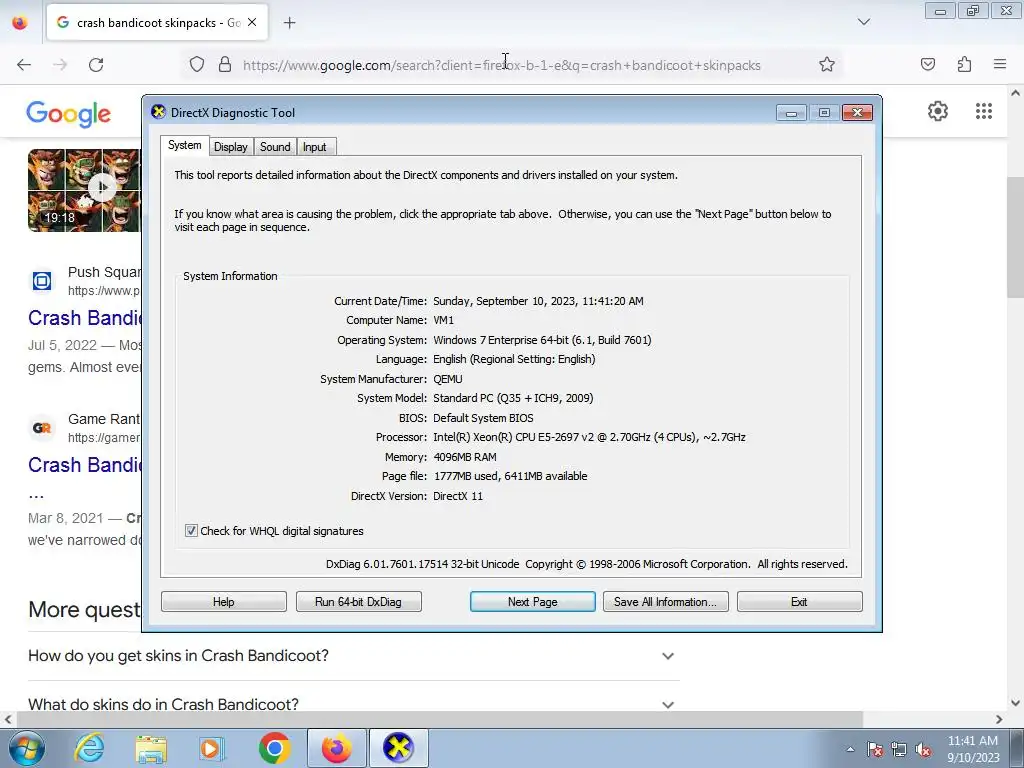Reload the Firefox page

[x=96, y=65]
